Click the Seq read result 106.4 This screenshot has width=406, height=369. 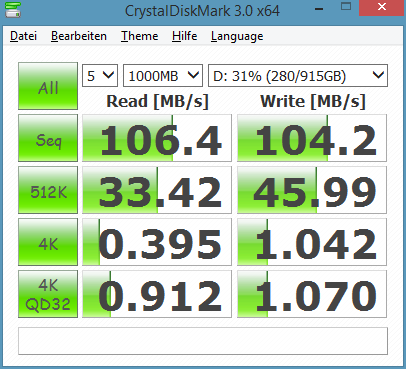click(x=157, y=138)
